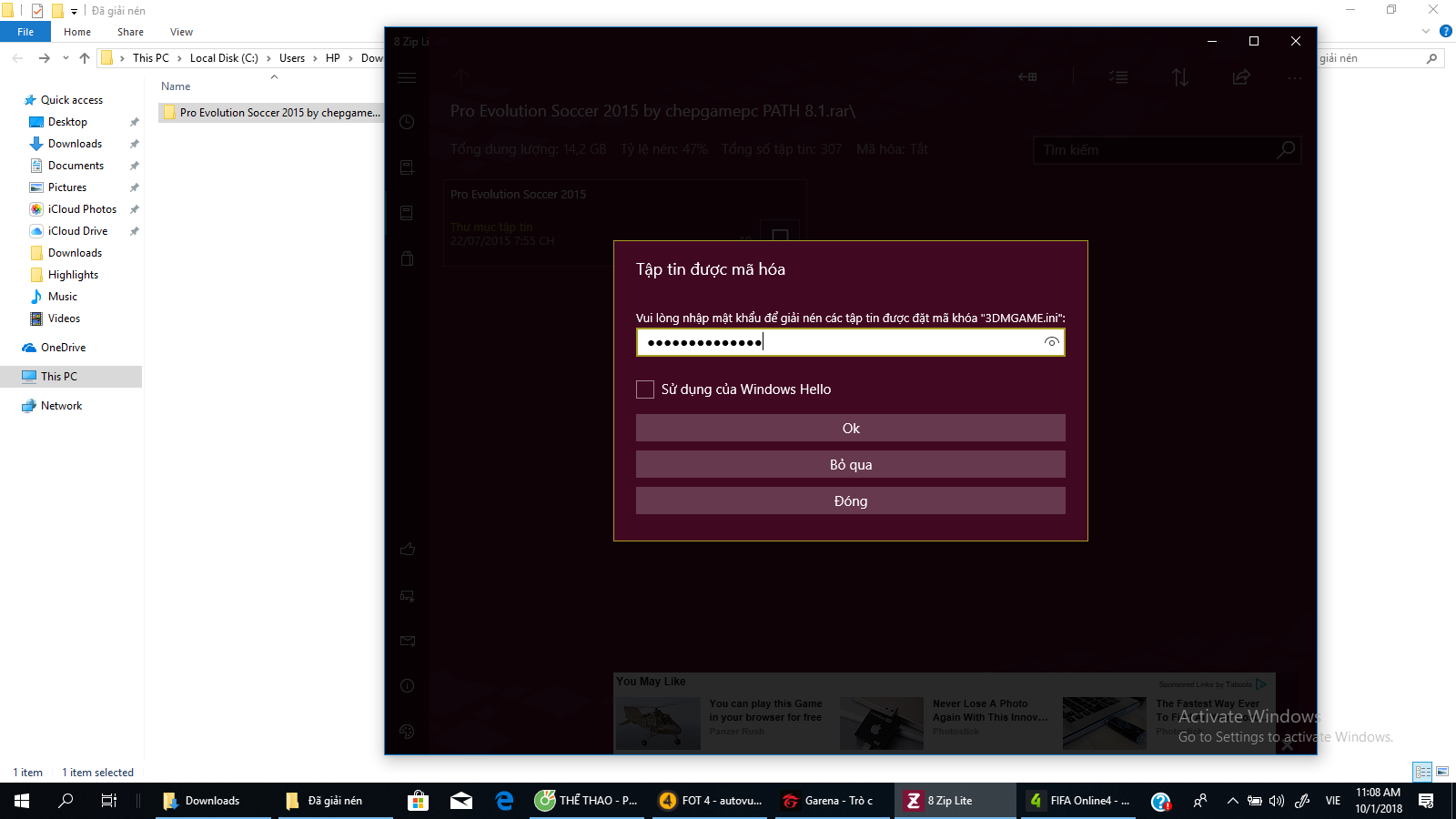Confirm password with the Ok button

[x=851, y=429]
